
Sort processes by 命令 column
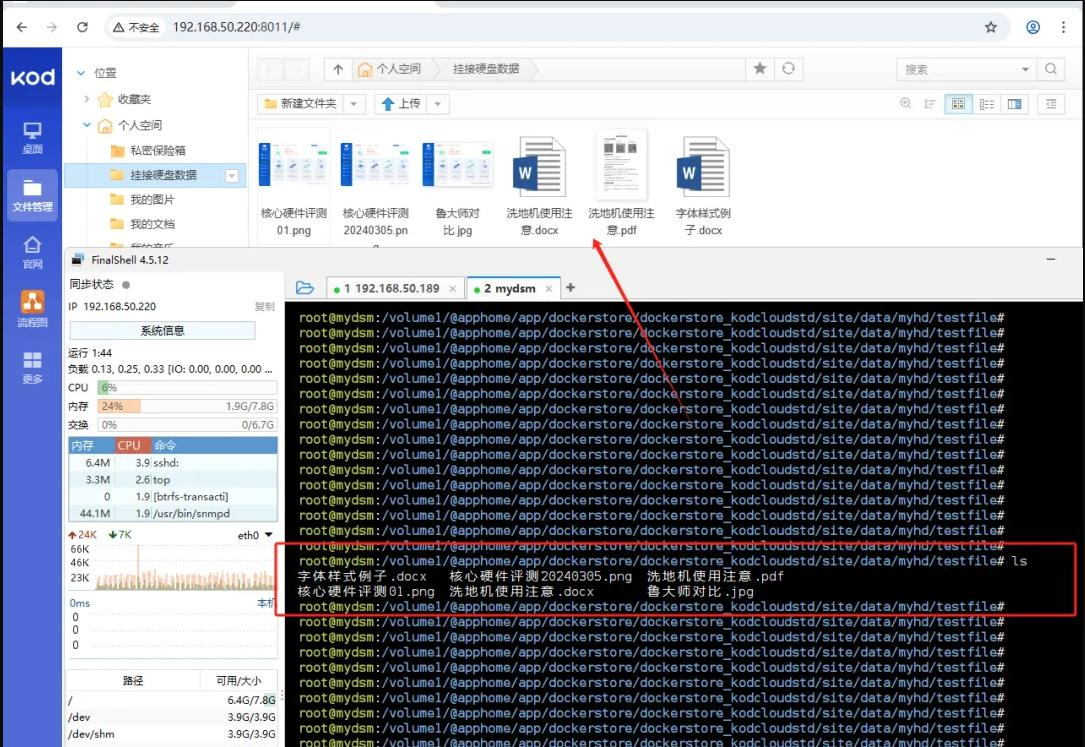click(214, 445)
